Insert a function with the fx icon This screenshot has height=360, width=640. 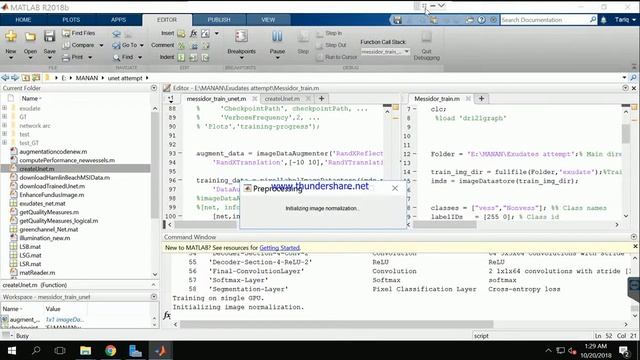pos(193,33)
